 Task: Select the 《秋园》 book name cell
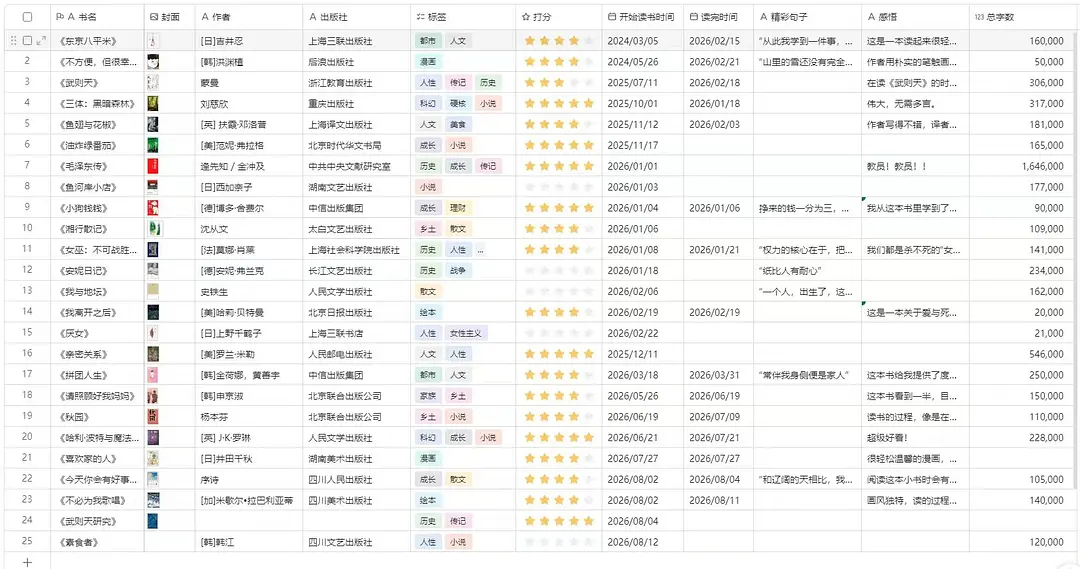[x=97, y=417]
